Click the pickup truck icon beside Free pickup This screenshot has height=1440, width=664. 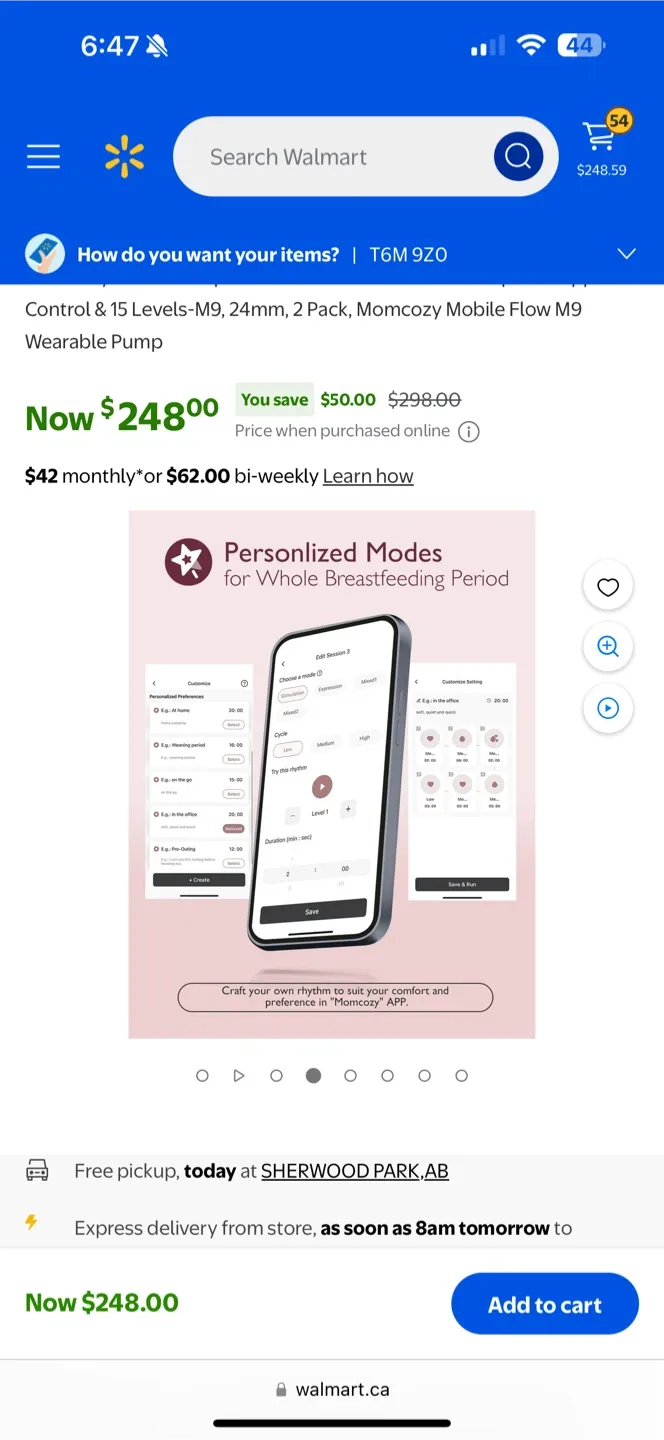[37, 1170]
